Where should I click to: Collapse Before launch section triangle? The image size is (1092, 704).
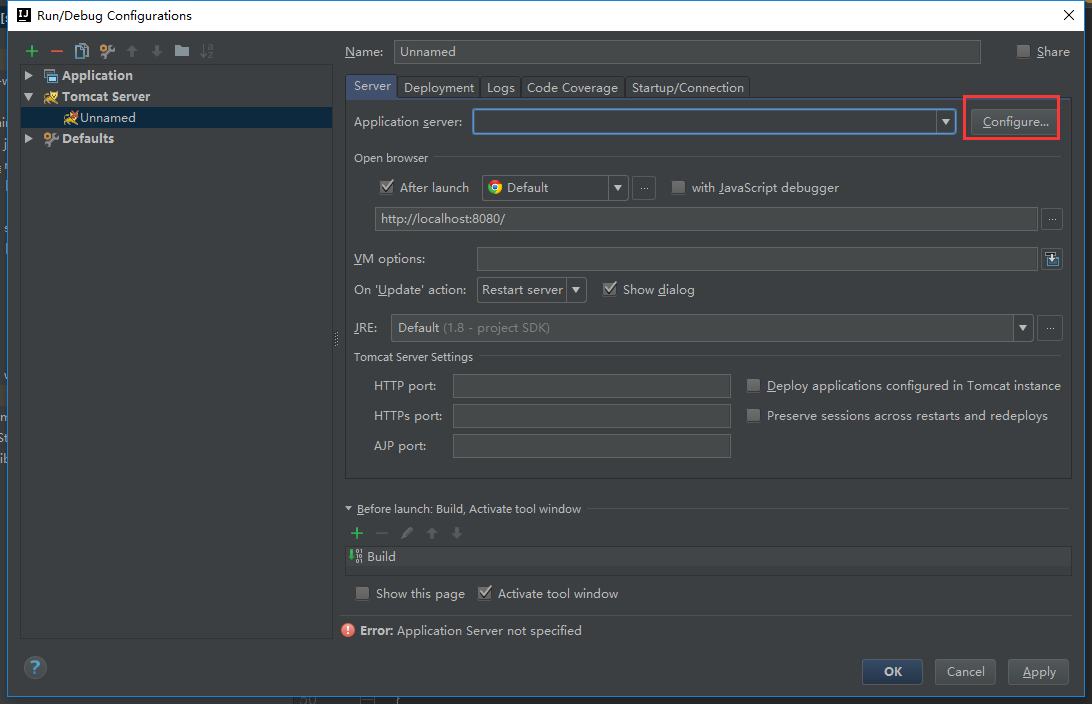pyautogui.click(x=349, y=509)
